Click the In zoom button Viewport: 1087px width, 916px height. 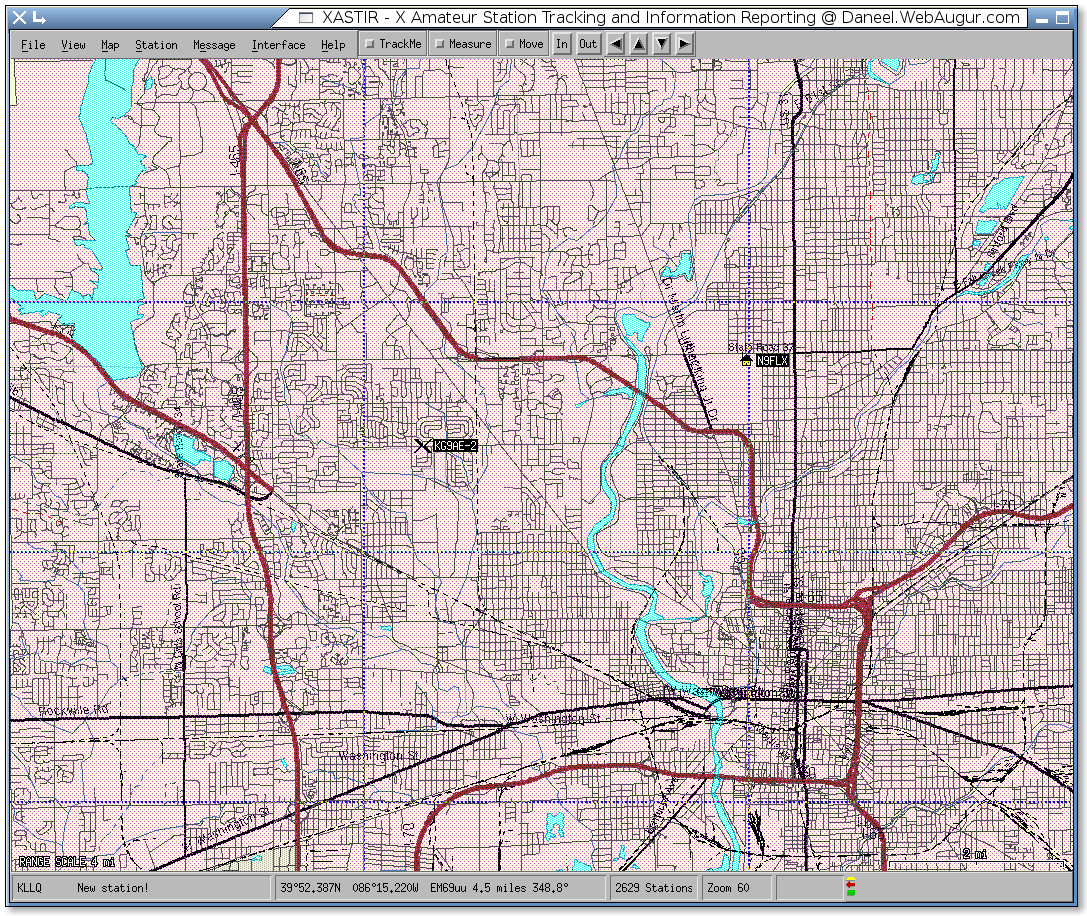point(562,44)
